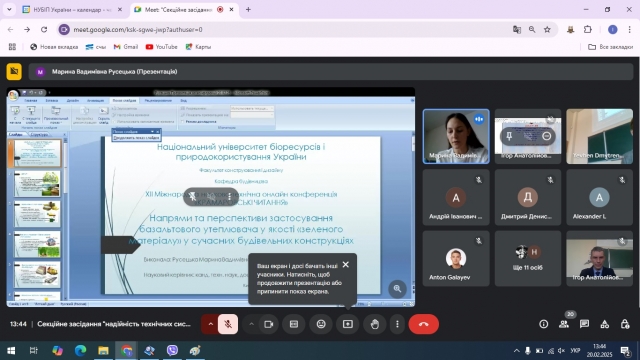The width and height of the screenshot is (640, 360).
Task: Open Viber from taskbar
Action: click(x=172, y=351)
